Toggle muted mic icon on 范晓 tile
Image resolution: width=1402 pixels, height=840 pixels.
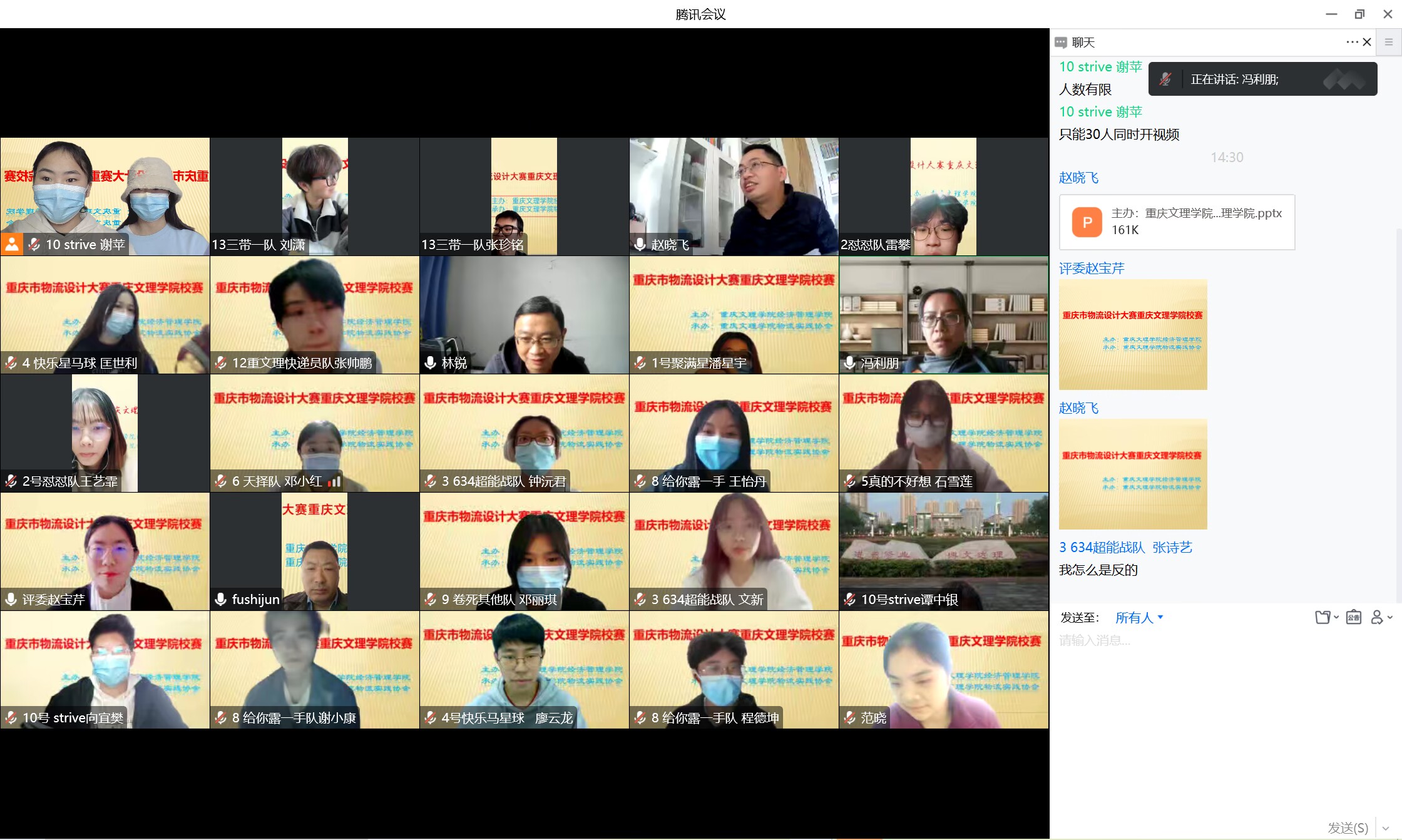849,718
